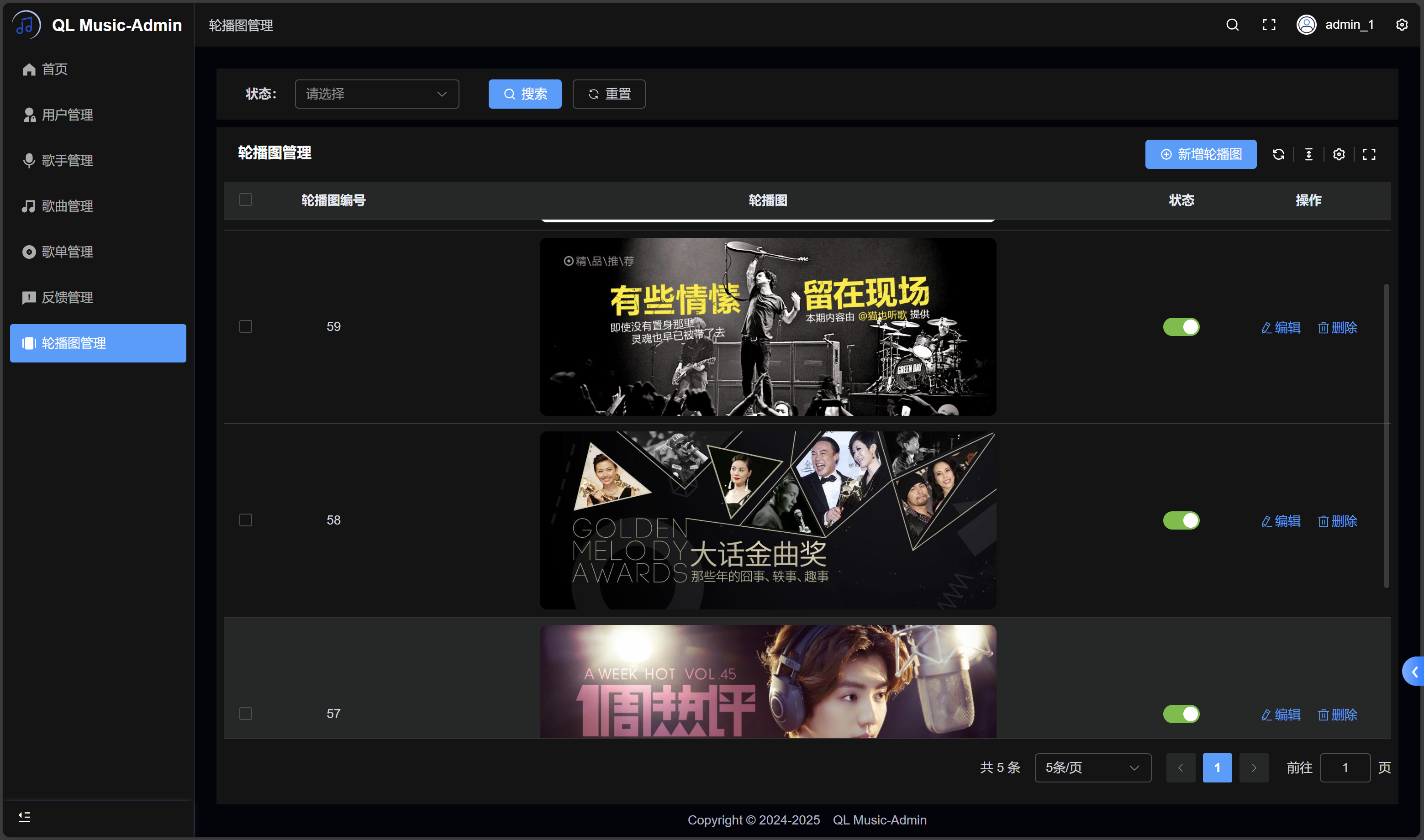The height and width of the screenshot is (840, 1424).
Task: Tick the select-all checkbox in table header
Action: tap(245, 200)
